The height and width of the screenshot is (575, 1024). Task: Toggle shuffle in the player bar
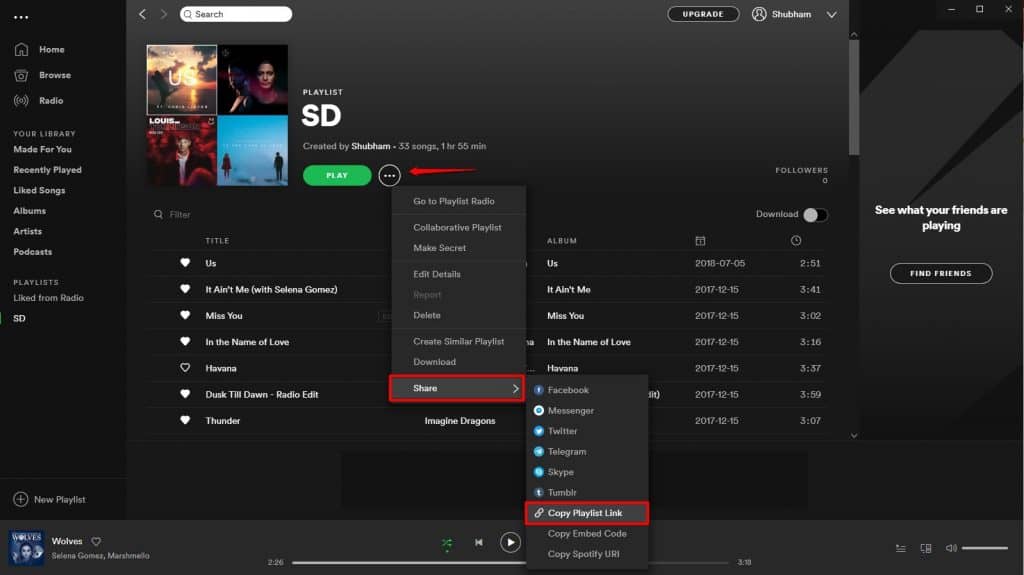(447, 543)
